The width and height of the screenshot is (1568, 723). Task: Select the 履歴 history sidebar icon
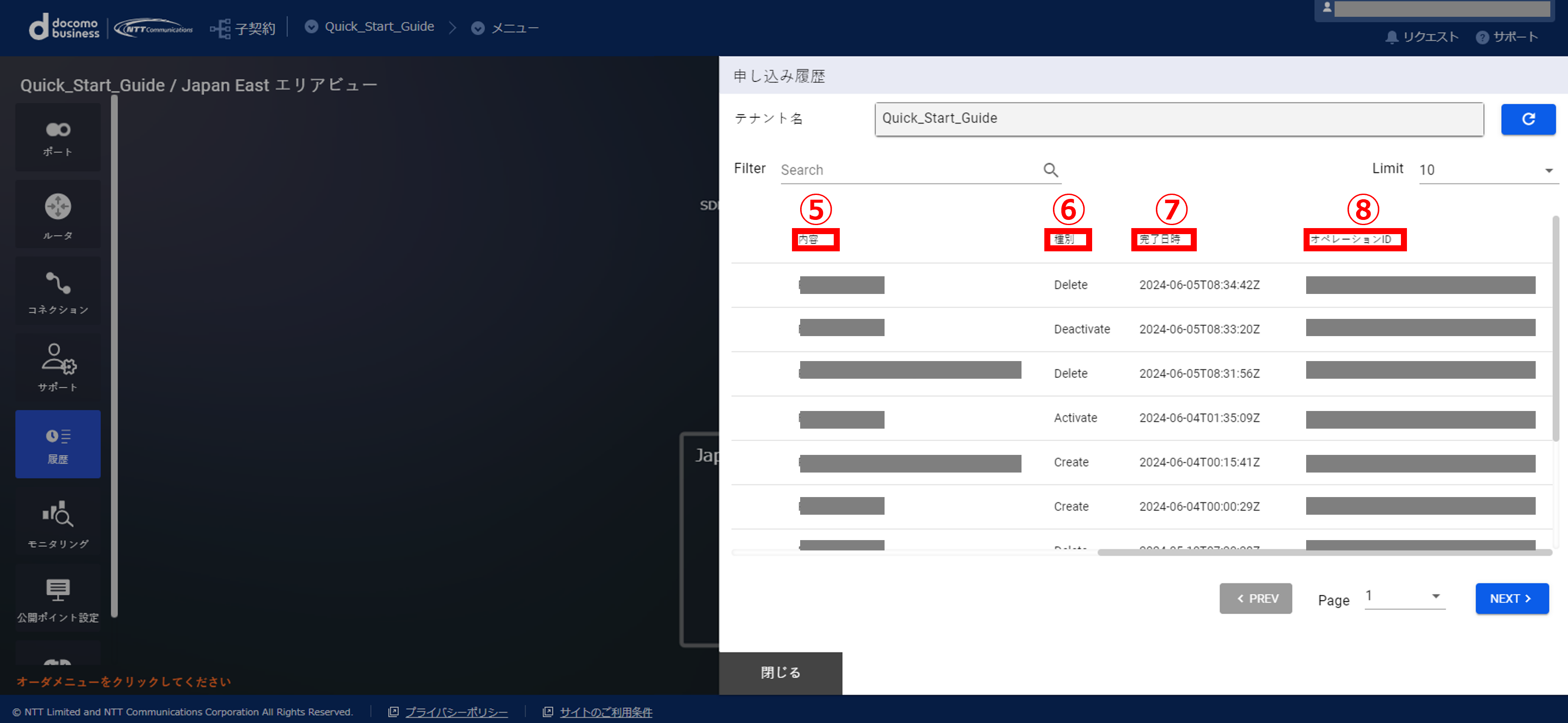pos(58,444)
